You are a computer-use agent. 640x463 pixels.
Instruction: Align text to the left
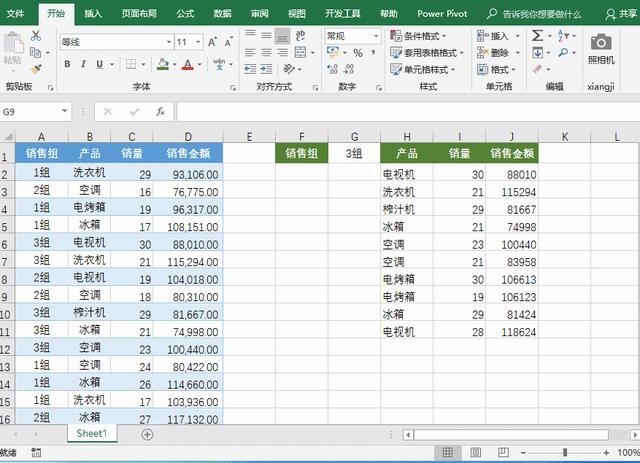click(x=250, y=52)
